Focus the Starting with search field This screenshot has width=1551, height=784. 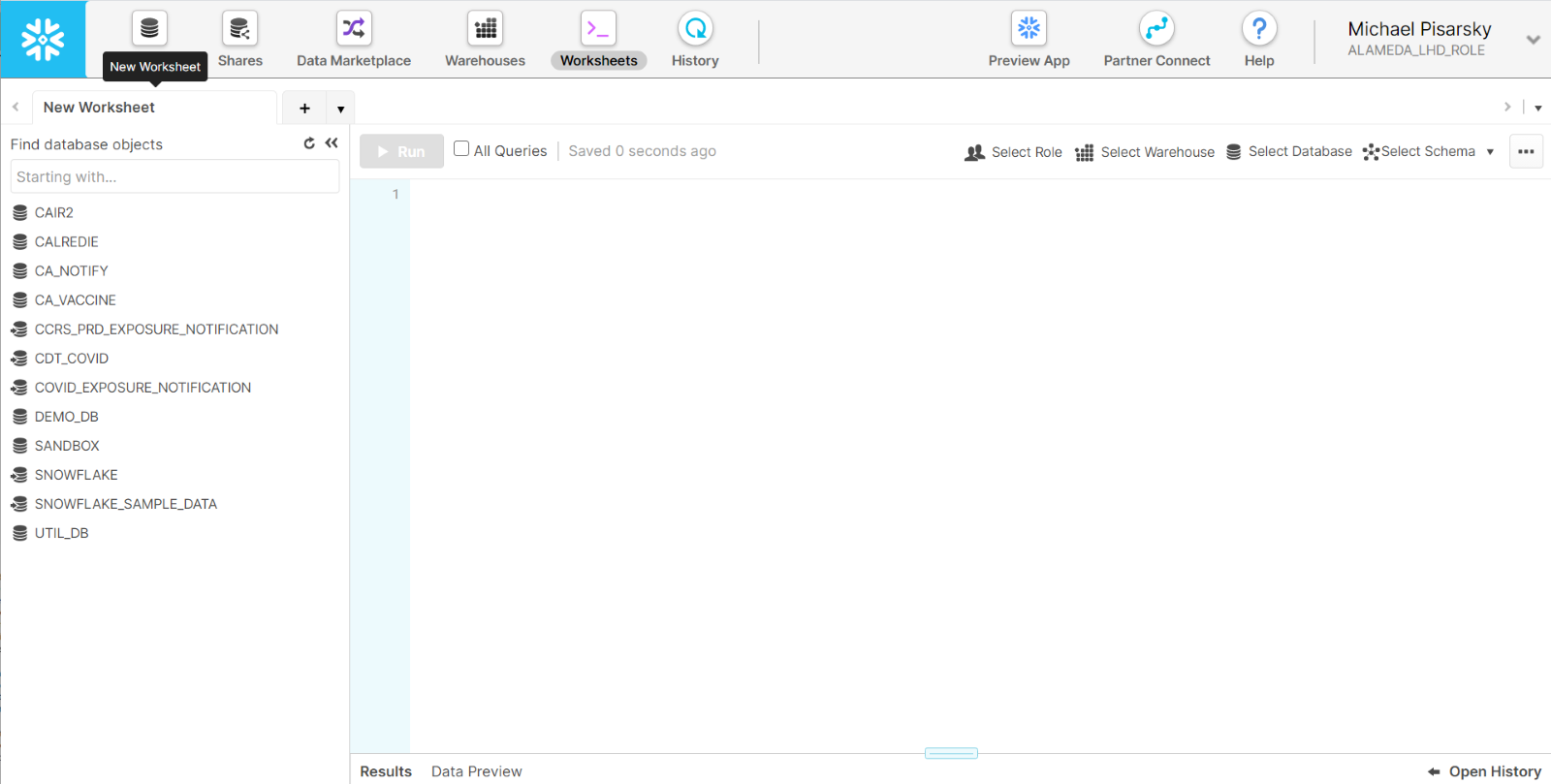pos(174,177)
